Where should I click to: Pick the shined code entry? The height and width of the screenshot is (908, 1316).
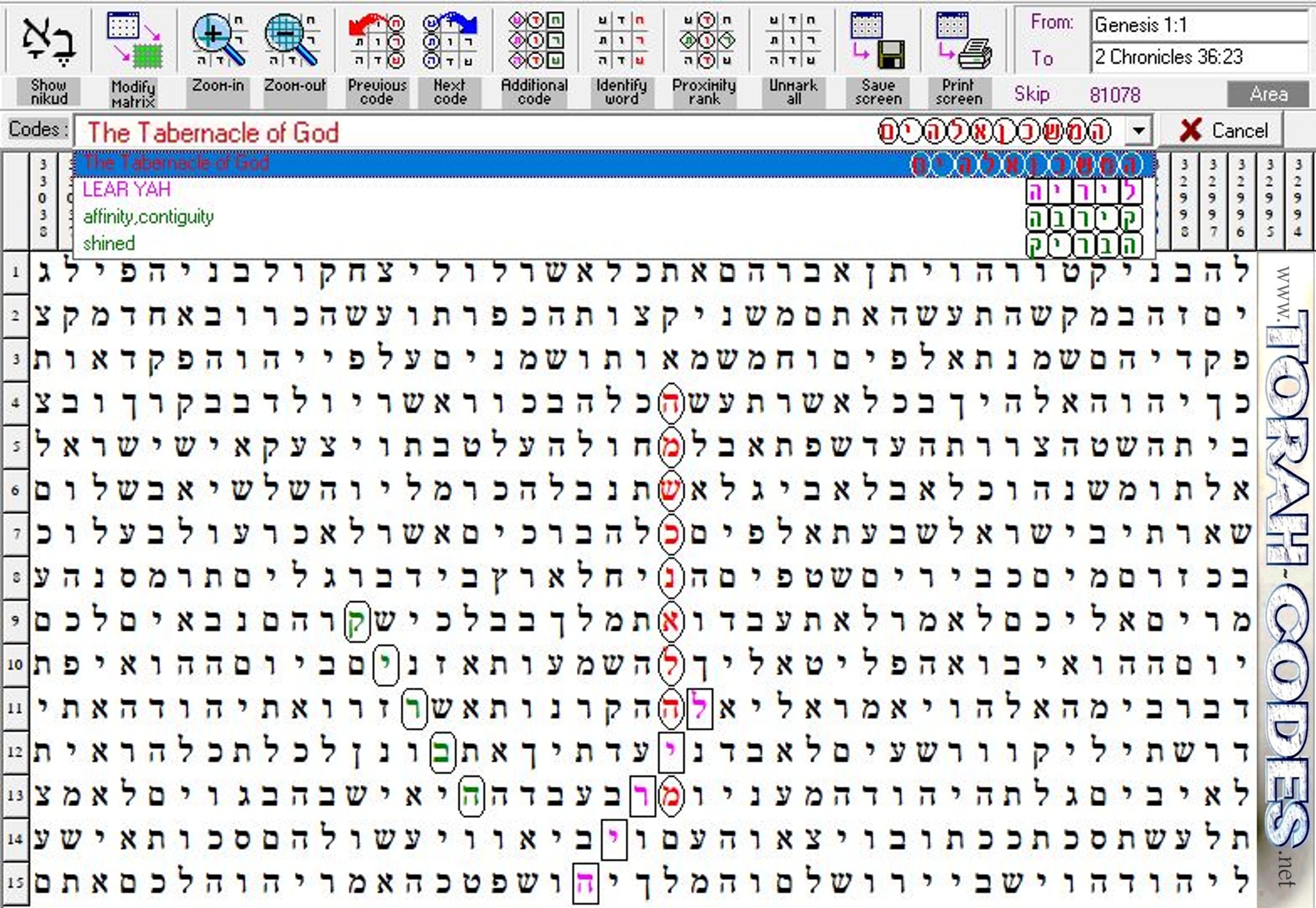pos(109,243)
